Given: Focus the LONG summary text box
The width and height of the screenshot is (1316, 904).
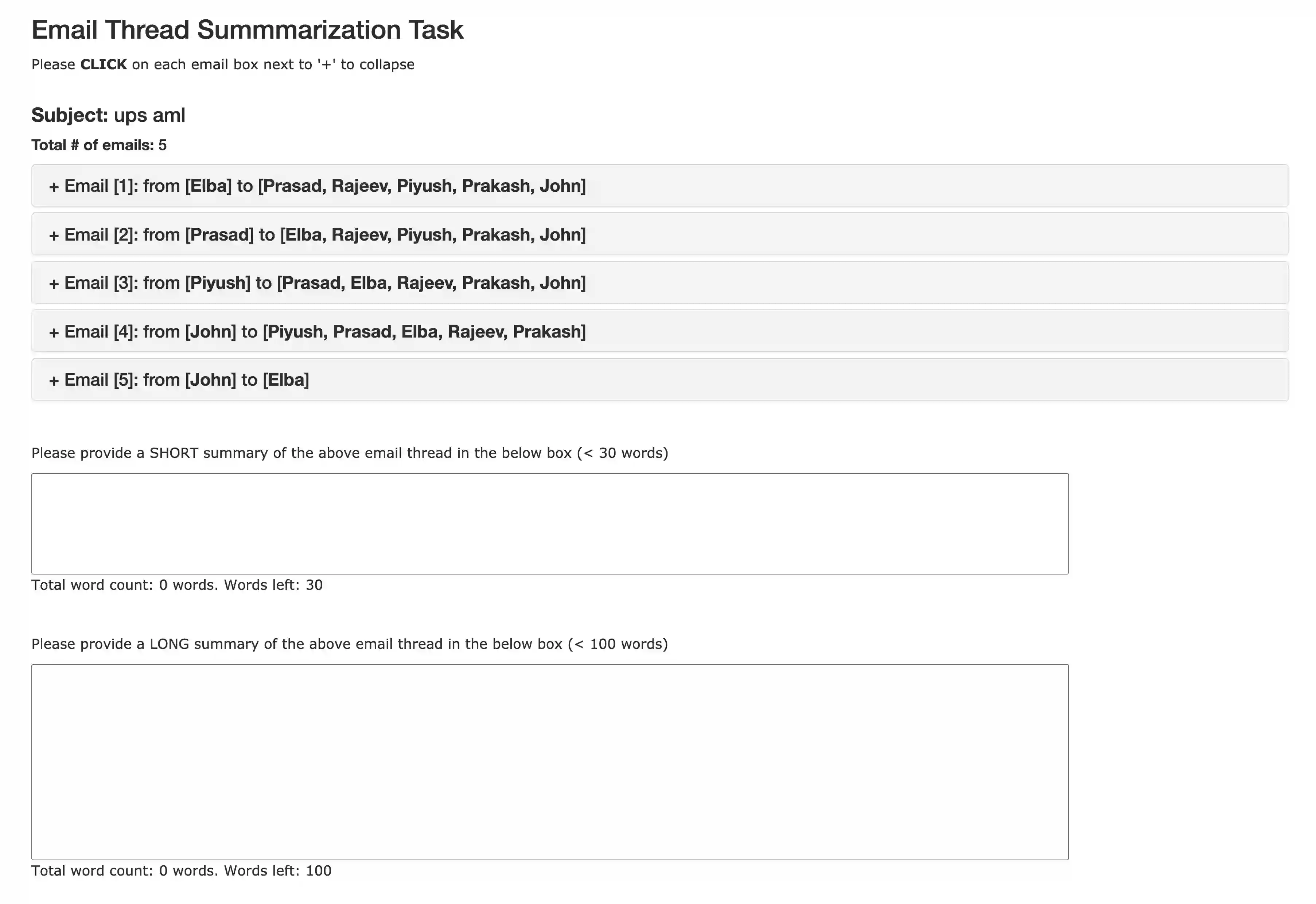Looking at the screenshot, I should point(549,761).
